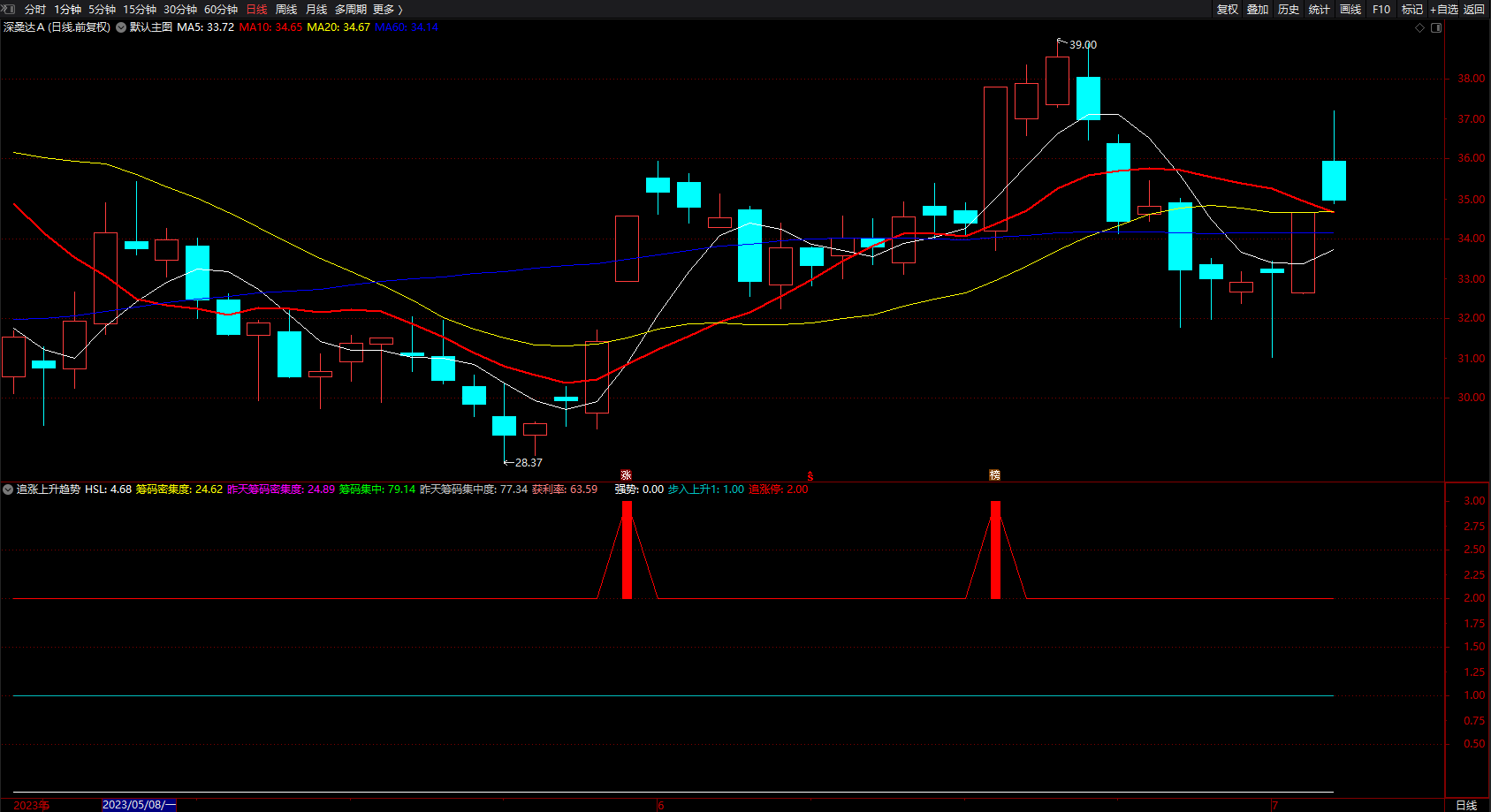Screen dimensions: 1491x812
Task: Open the 多周期 multi-period view
Action: click(x=351, y=10)
